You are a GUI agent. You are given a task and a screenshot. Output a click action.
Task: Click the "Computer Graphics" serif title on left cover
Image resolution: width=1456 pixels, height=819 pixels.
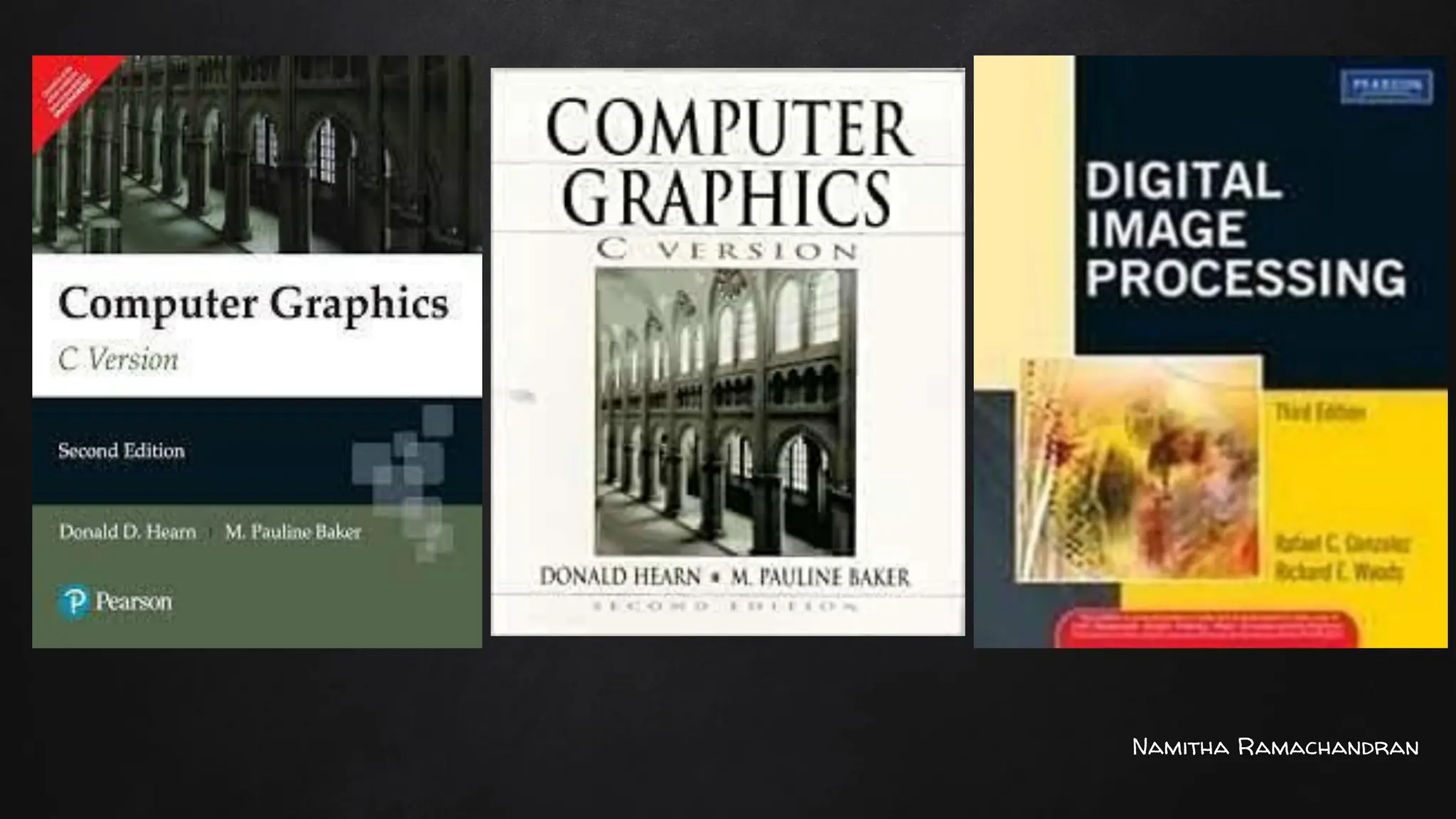click(x=253, y=304)
